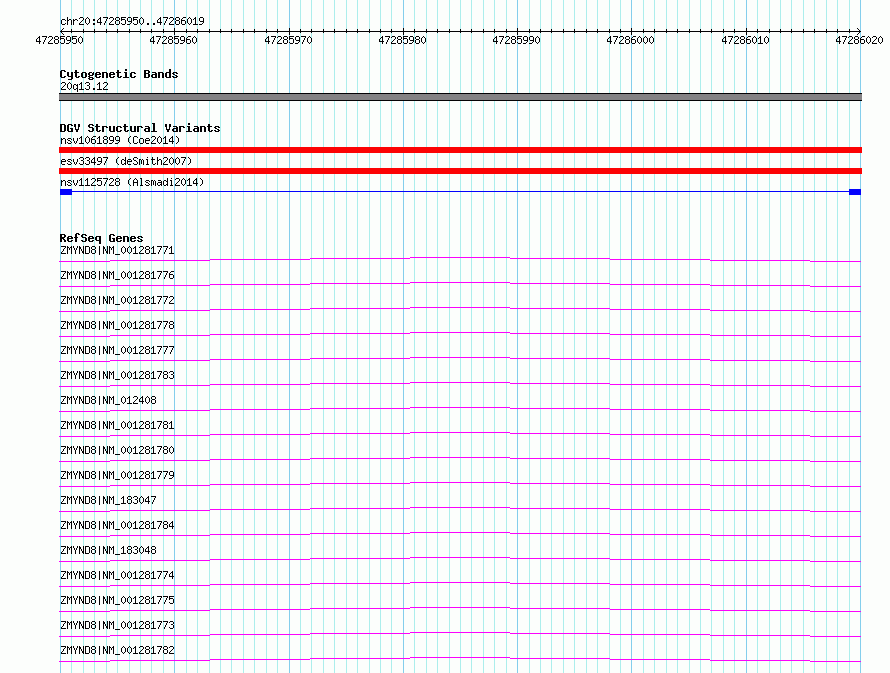
Task: Select transcript ZMYND8|NM_183047
Action: point(108,500)
